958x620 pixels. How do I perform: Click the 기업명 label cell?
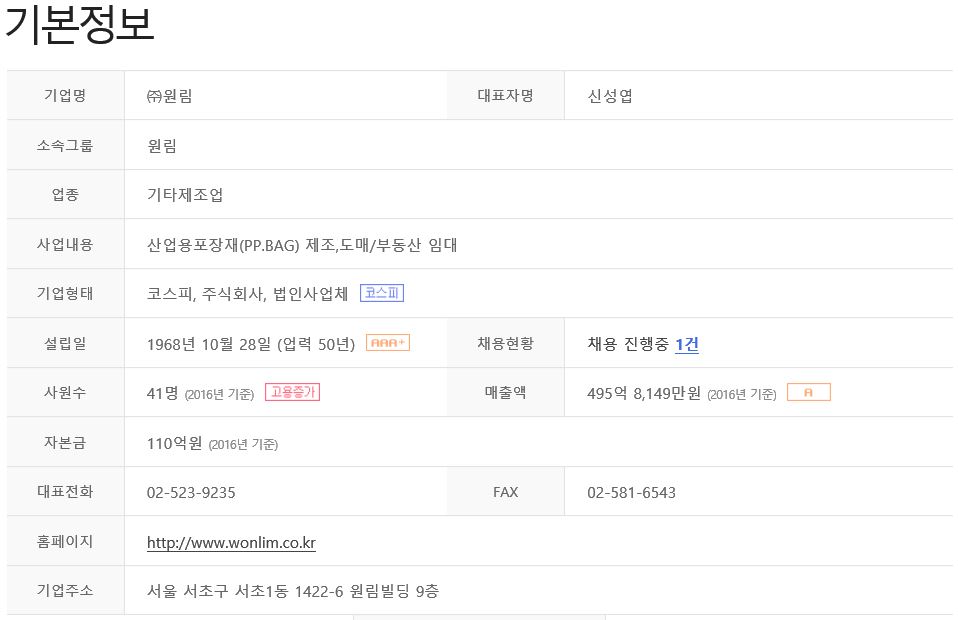[65, 95]
